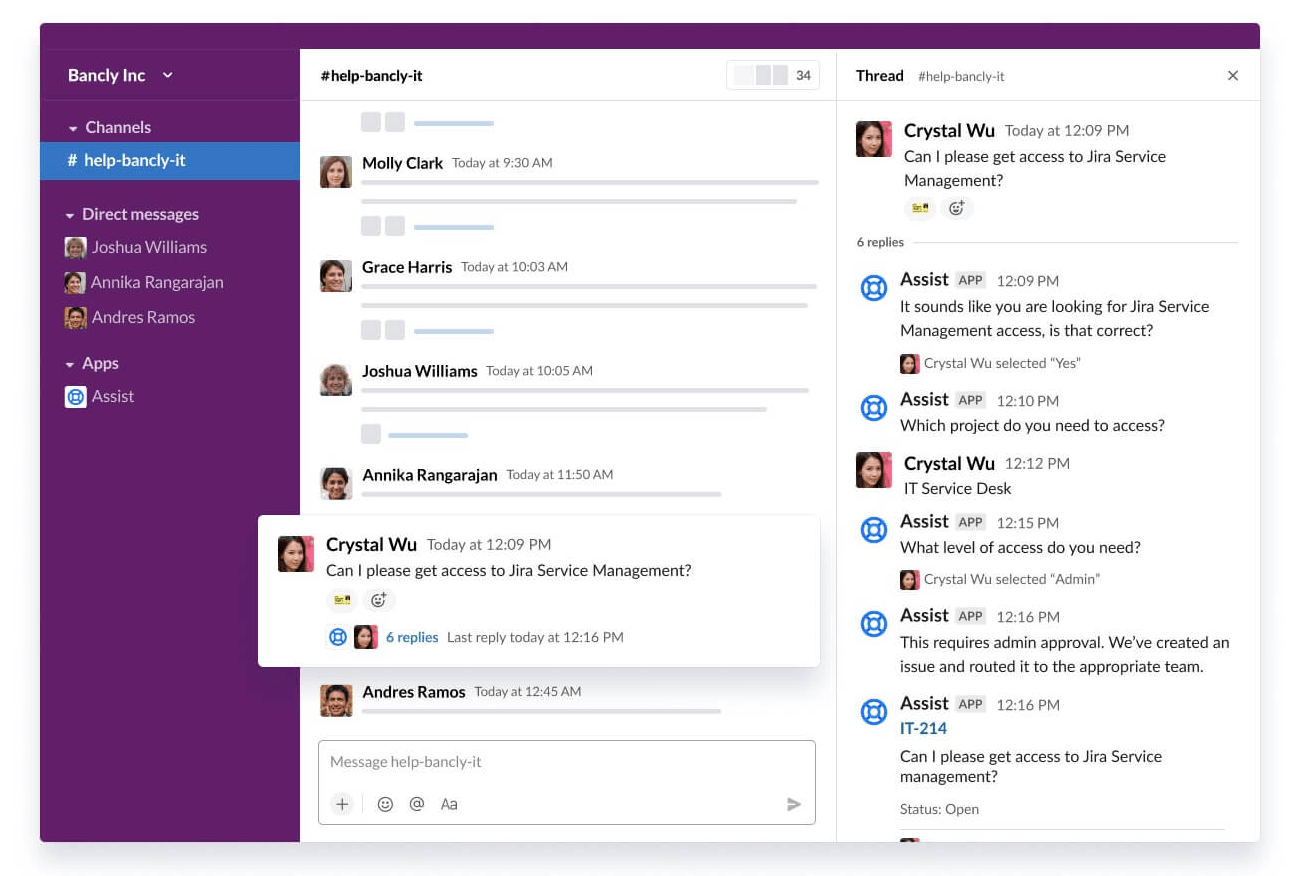Screen dimensions: 1305x876
Task: Open the emoji picker in the composer
Action: (385, 803)
